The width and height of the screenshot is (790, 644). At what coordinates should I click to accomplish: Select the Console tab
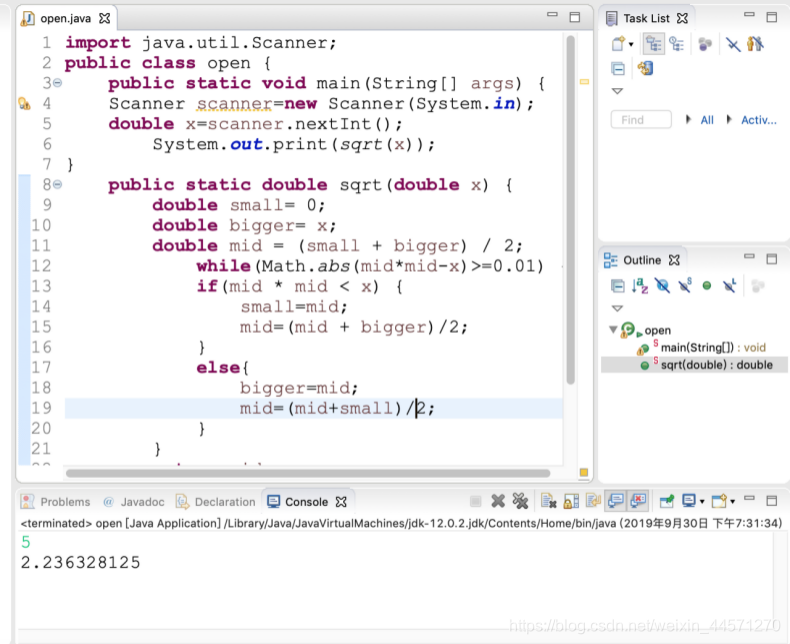306,502
